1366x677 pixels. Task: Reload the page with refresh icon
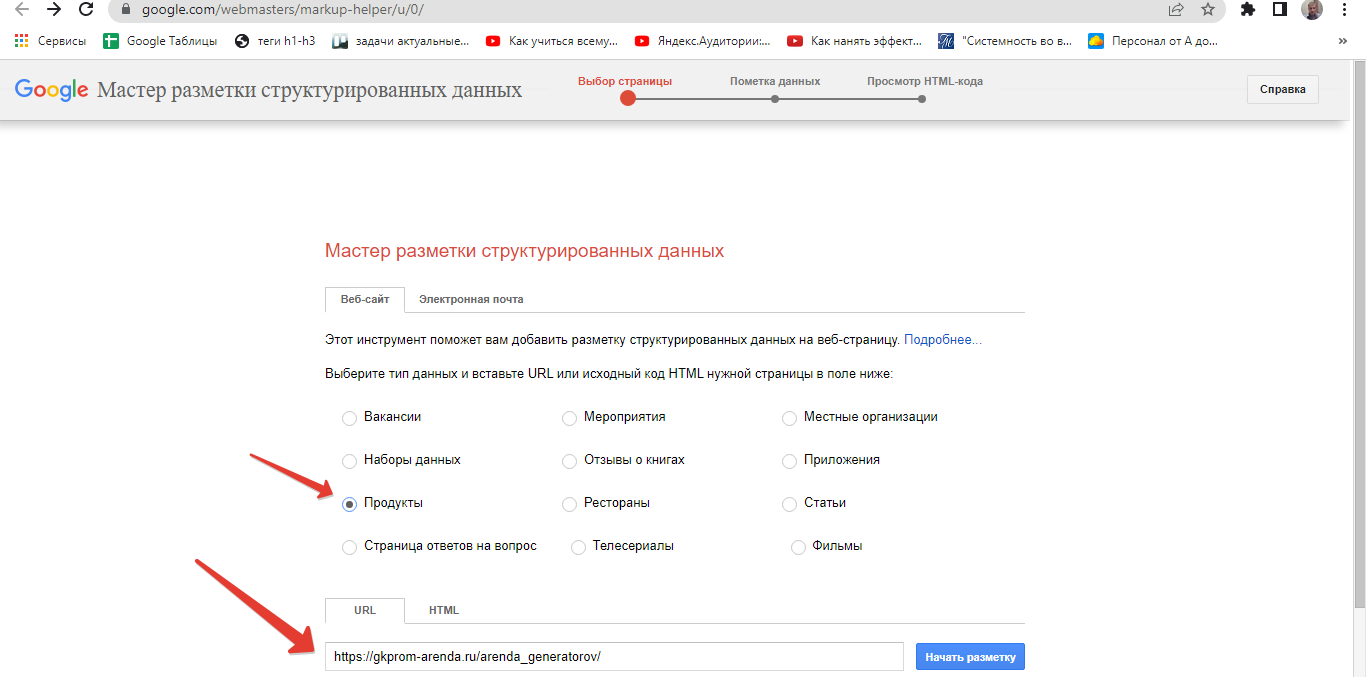[x=86, y=9]
